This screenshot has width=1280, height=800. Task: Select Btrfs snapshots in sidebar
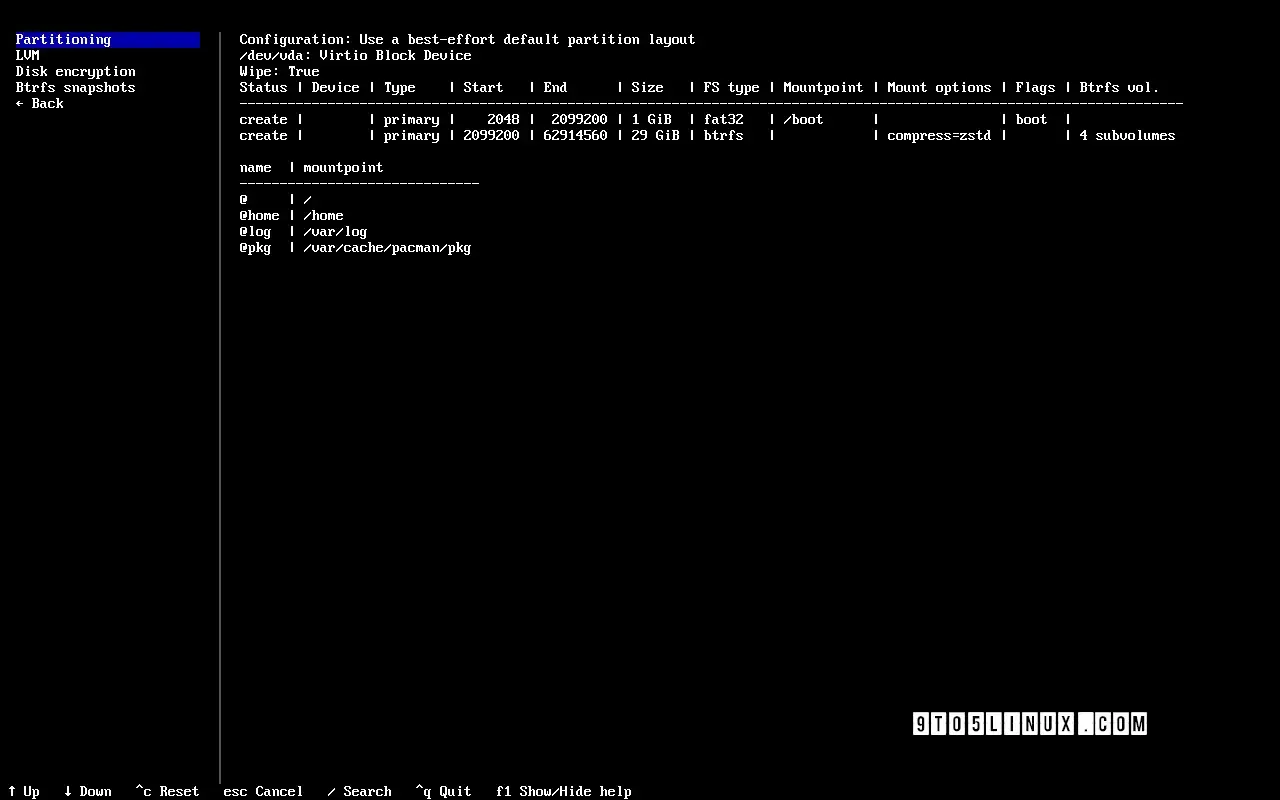(x=75, y=88)
